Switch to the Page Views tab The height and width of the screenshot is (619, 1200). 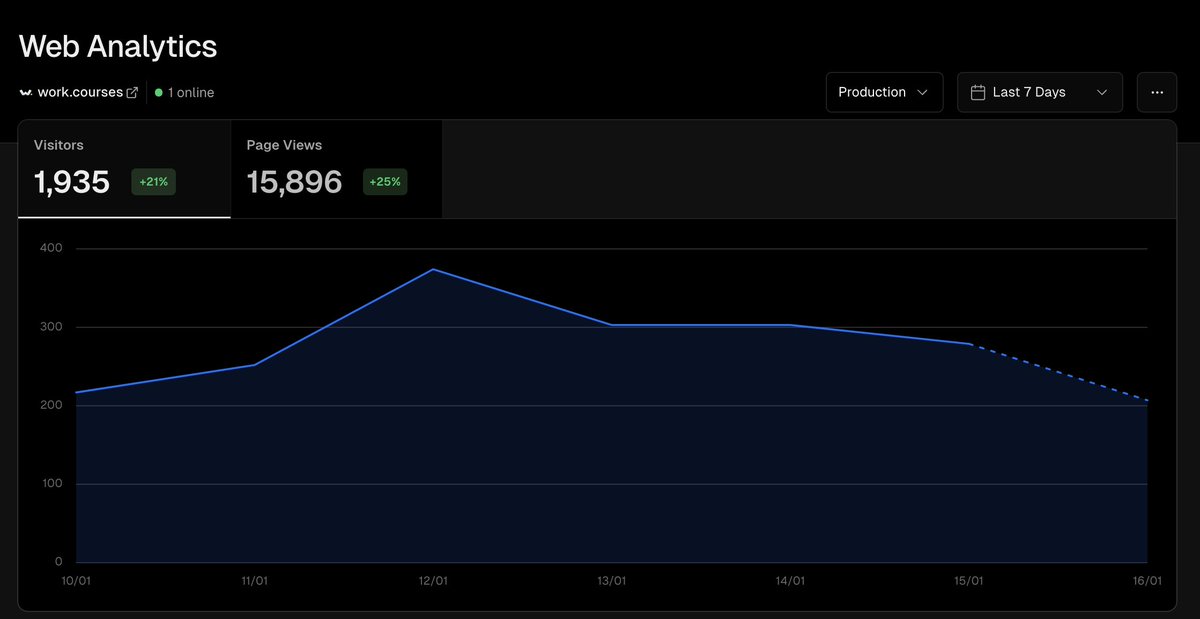(x=336, y=169)
